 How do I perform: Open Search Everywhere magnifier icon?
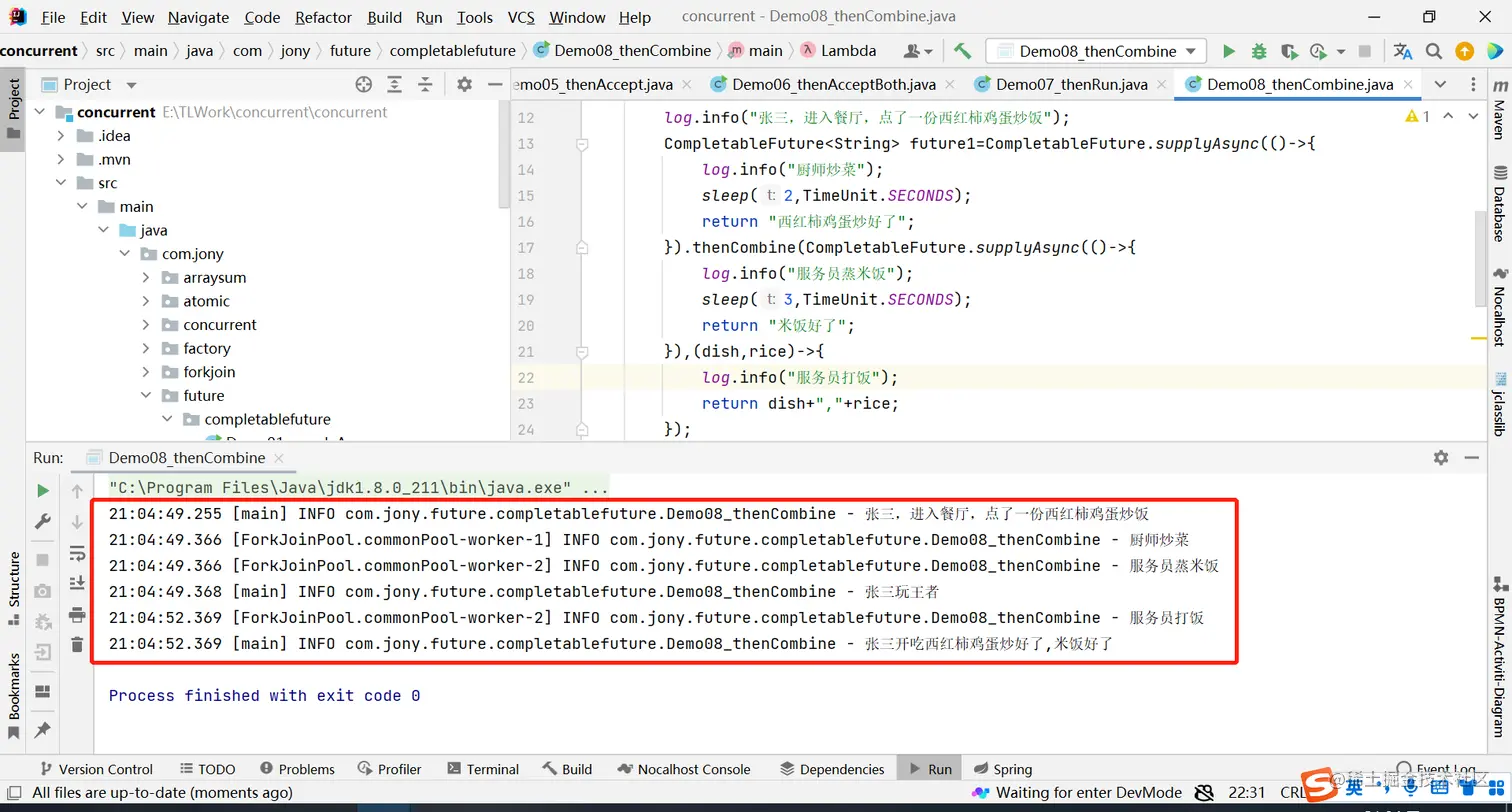[x=1434, y=51]
